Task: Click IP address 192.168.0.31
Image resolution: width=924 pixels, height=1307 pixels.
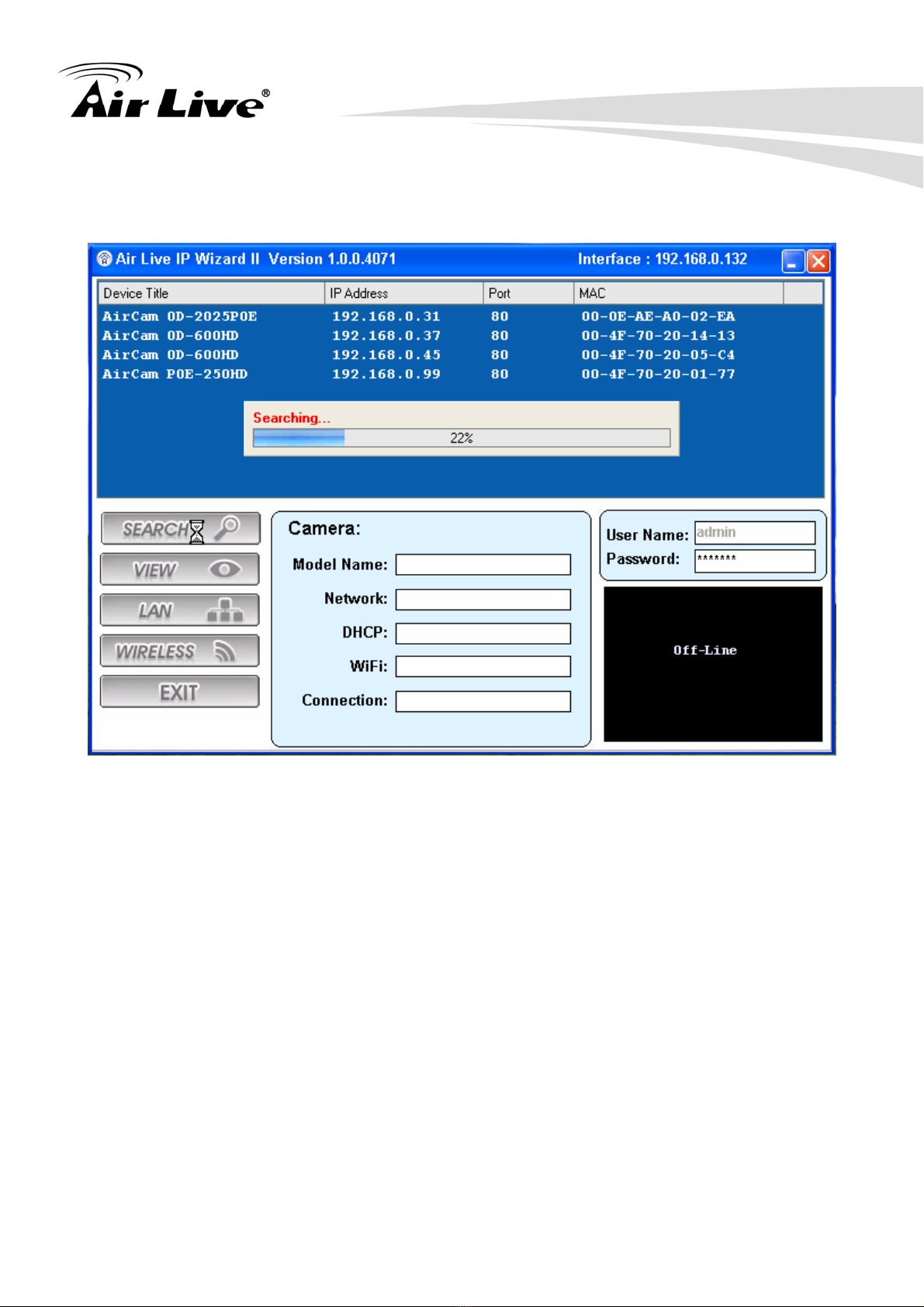Action: point(386,316)
